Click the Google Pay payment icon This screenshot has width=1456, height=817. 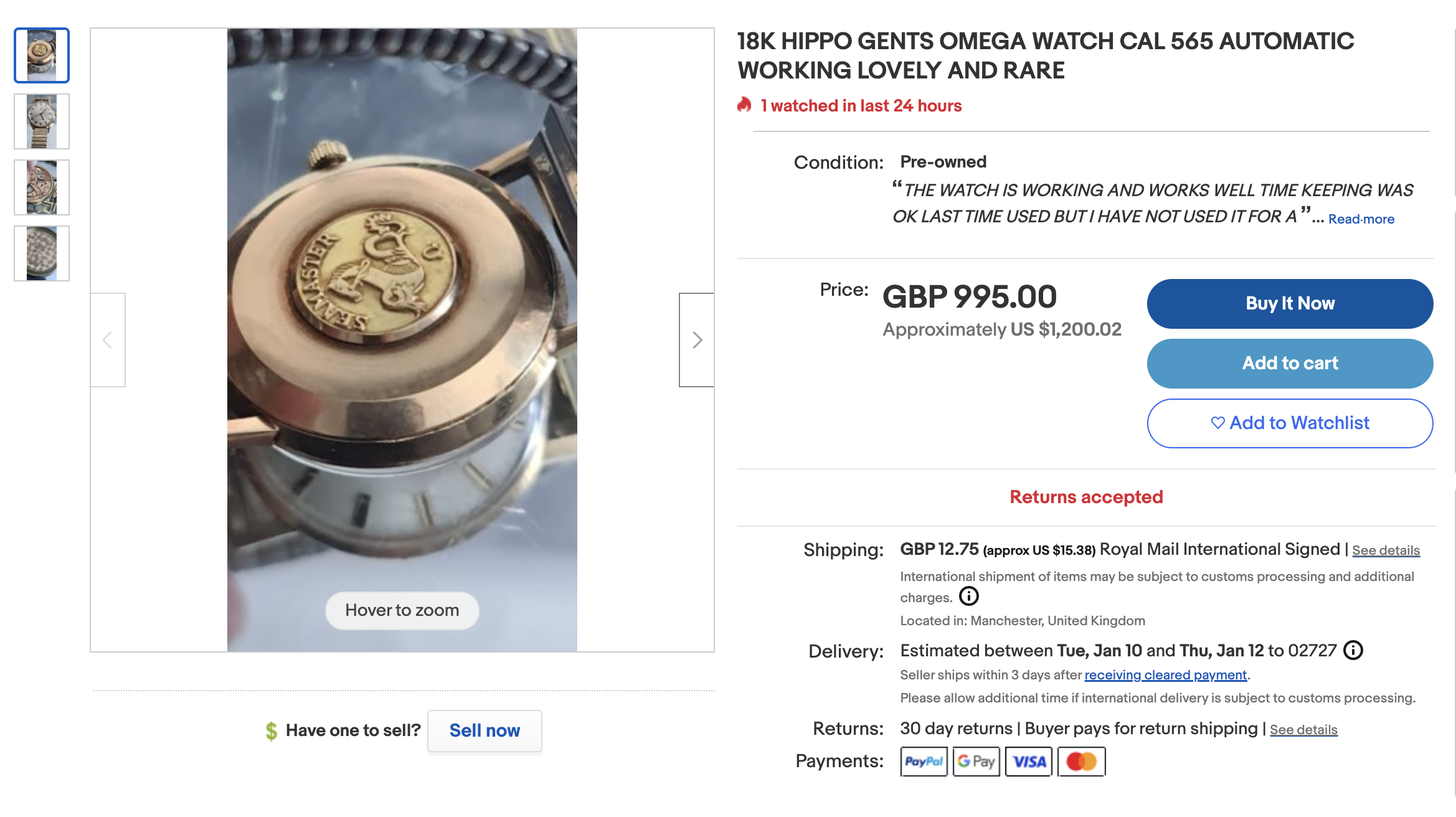[976, 762]
